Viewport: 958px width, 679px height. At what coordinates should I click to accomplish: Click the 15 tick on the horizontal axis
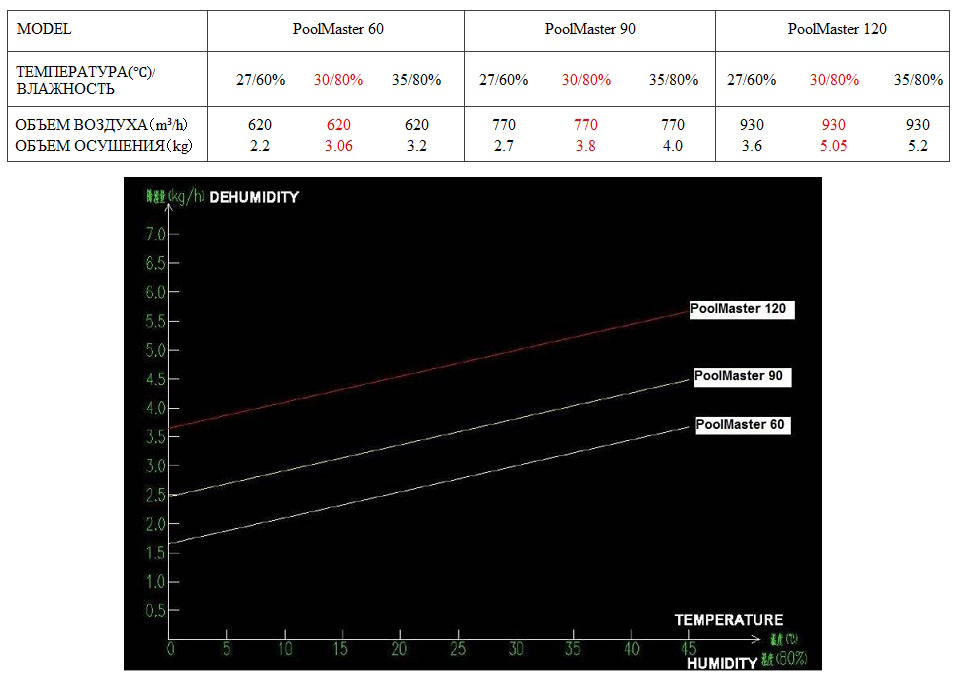tap(340, 649)
